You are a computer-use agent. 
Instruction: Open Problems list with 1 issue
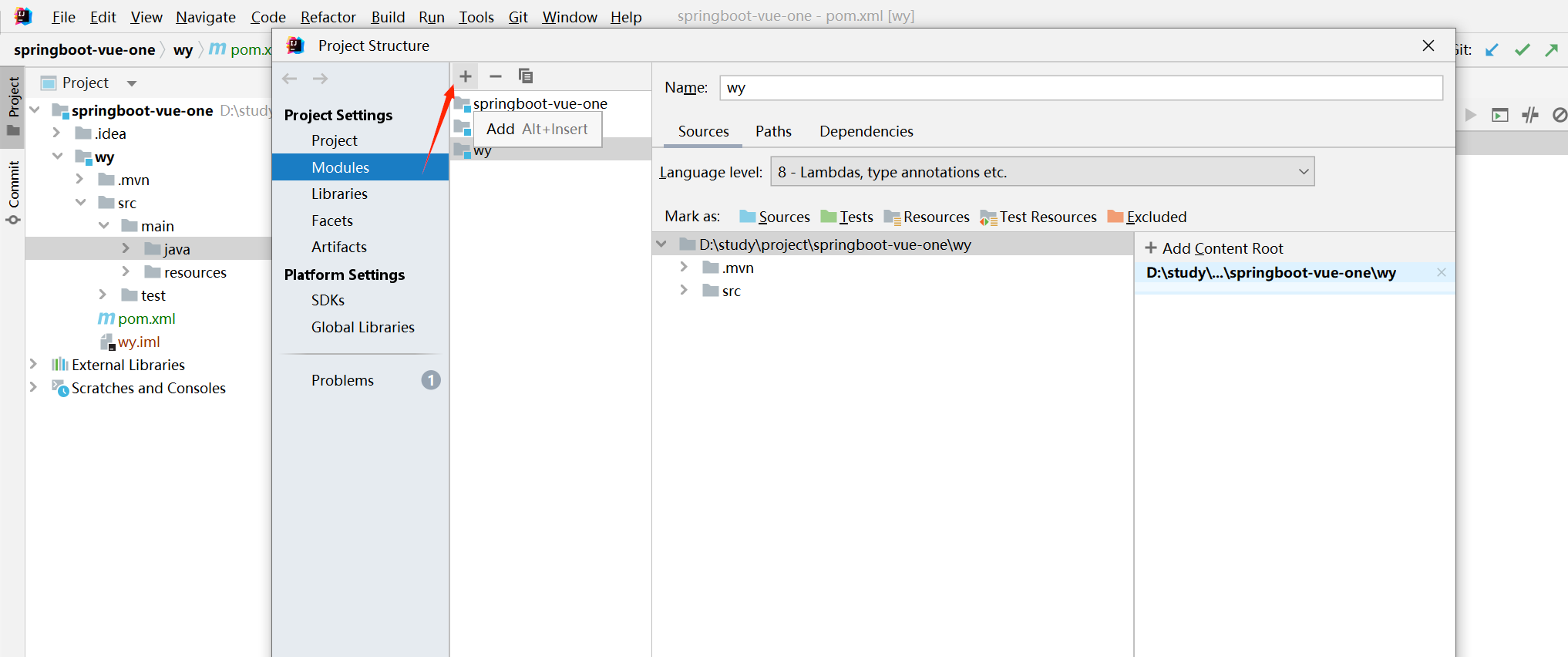(x=360, y=380)
